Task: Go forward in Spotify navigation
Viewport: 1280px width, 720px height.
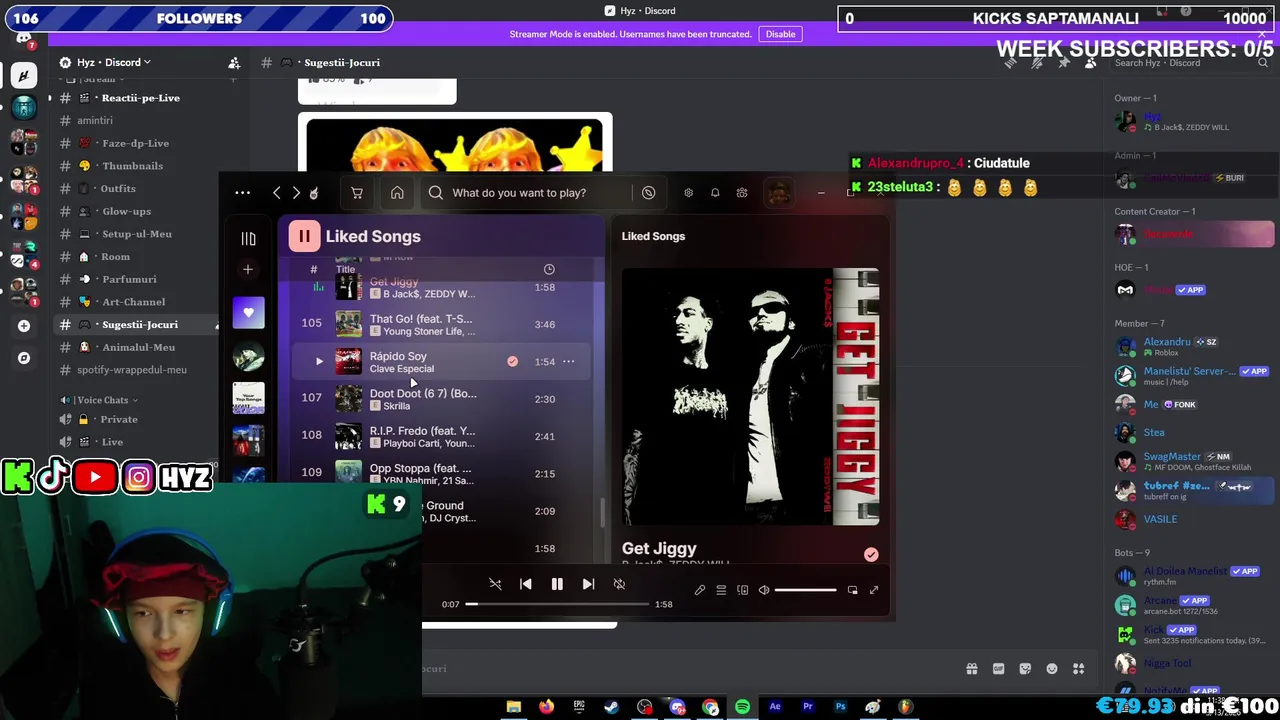Action: tap(296, 193)
